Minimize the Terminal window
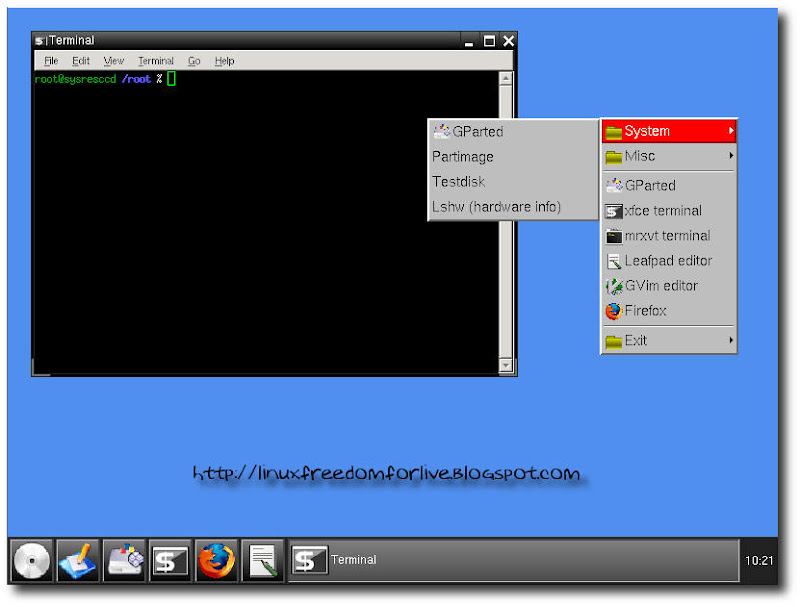The height and width of the screenshot is (607, 800). point(469,41)
